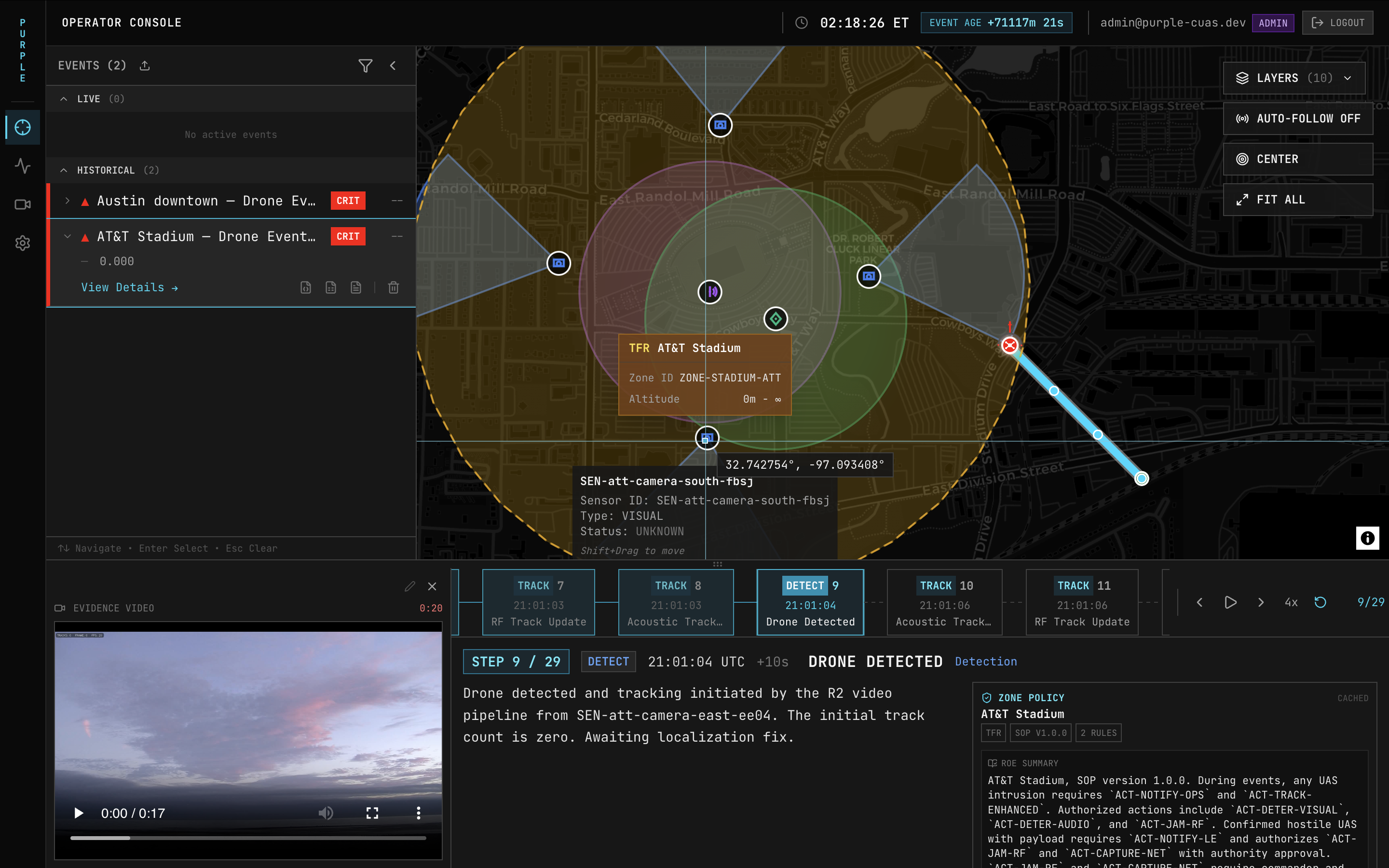Open the settings gear in sidebar

pyautogui.click(x=22, y=243)
